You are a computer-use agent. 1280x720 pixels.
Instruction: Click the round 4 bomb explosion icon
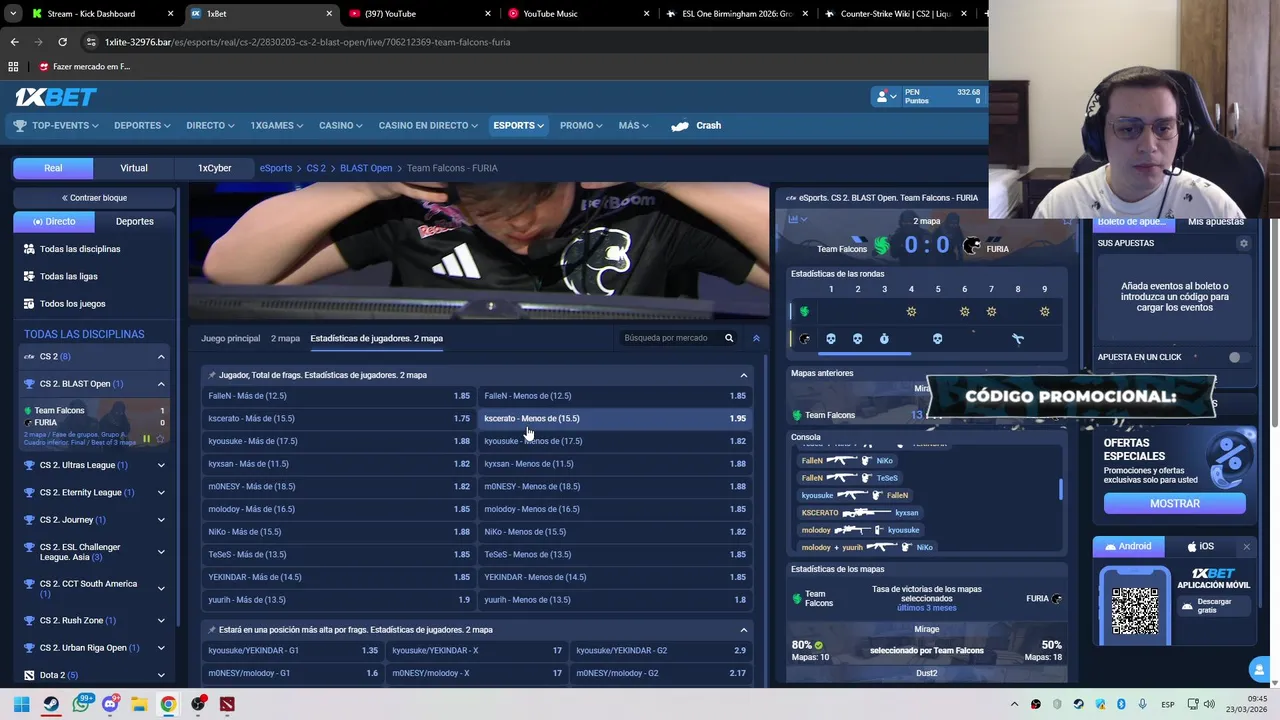tap(911, 312)
